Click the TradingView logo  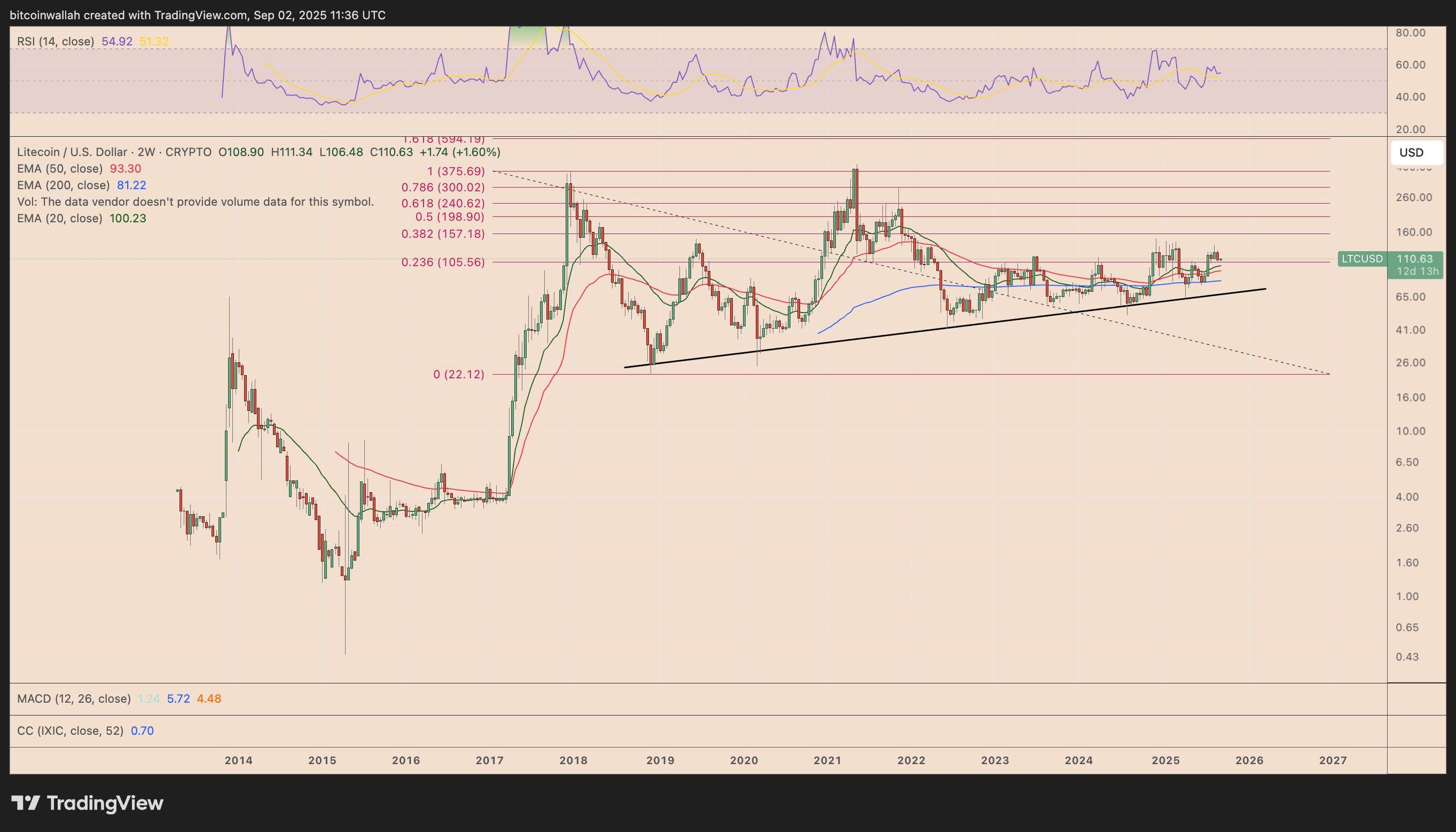88,803
